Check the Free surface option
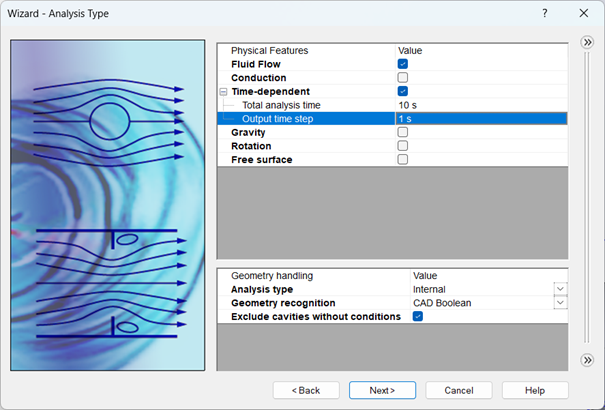The image size is (605, 410). click(x=403, y=159)
